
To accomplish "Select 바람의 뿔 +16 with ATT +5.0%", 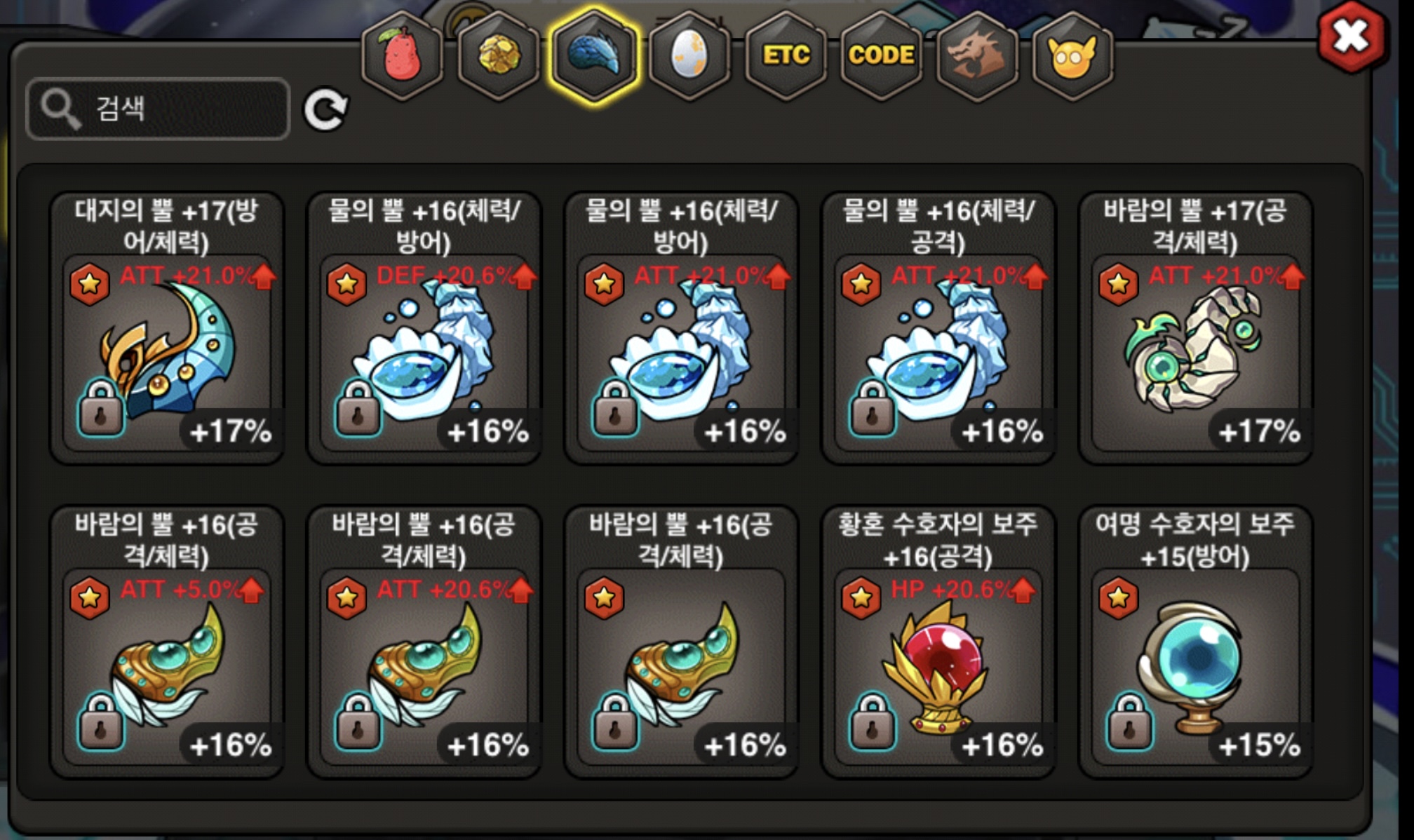I will (x=167, y=642).
